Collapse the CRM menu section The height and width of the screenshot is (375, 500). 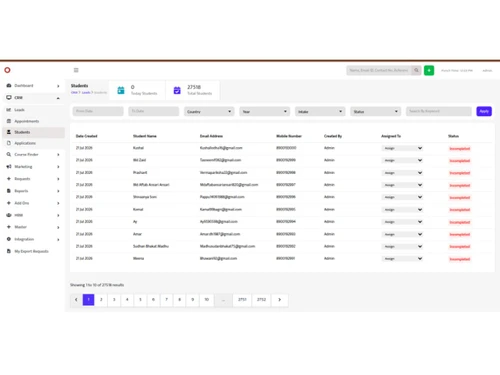click(58, 98)
